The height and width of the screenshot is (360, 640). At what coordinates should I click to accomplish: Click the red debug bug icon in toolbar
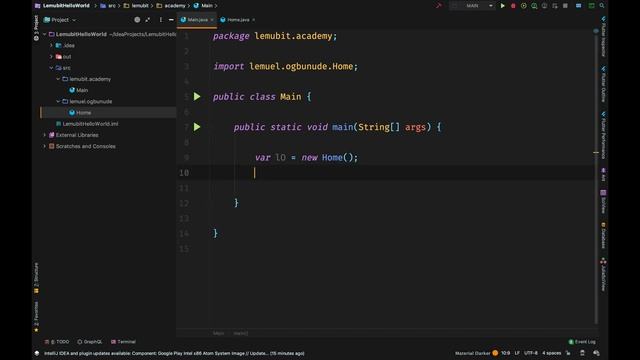point(513,6)
